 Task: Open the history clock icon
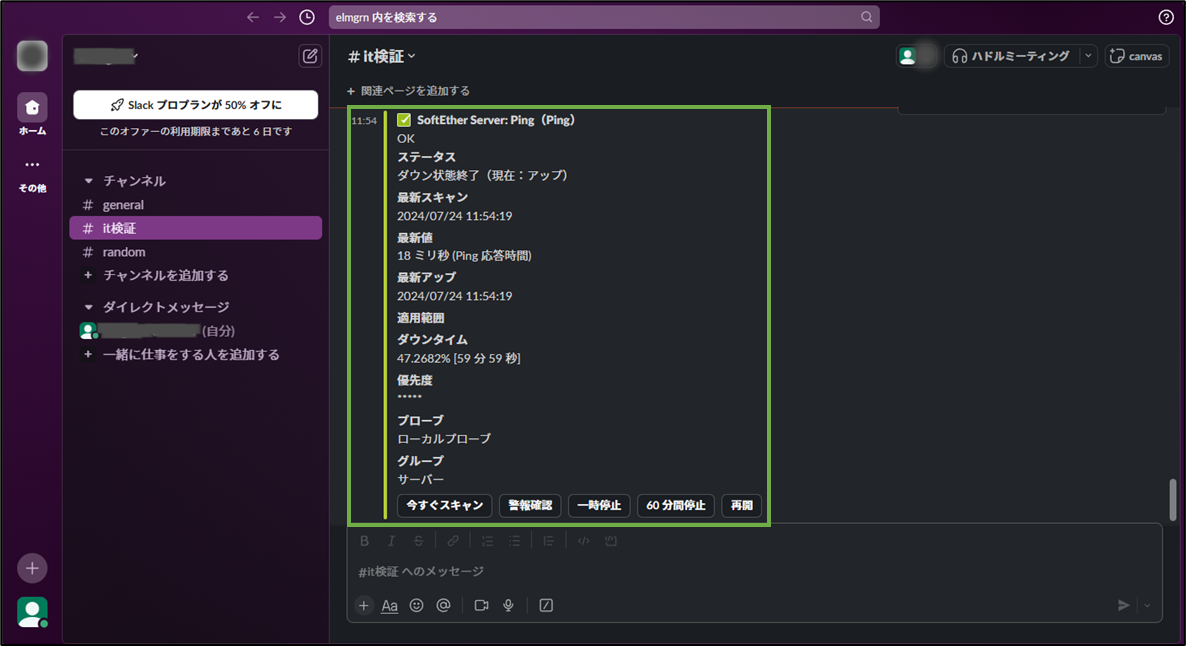click(x=307, y=17)
